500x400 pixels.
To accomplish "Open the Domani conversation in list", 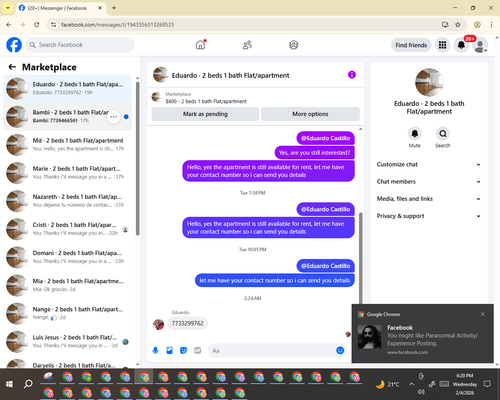I will [x=68, y=257].
